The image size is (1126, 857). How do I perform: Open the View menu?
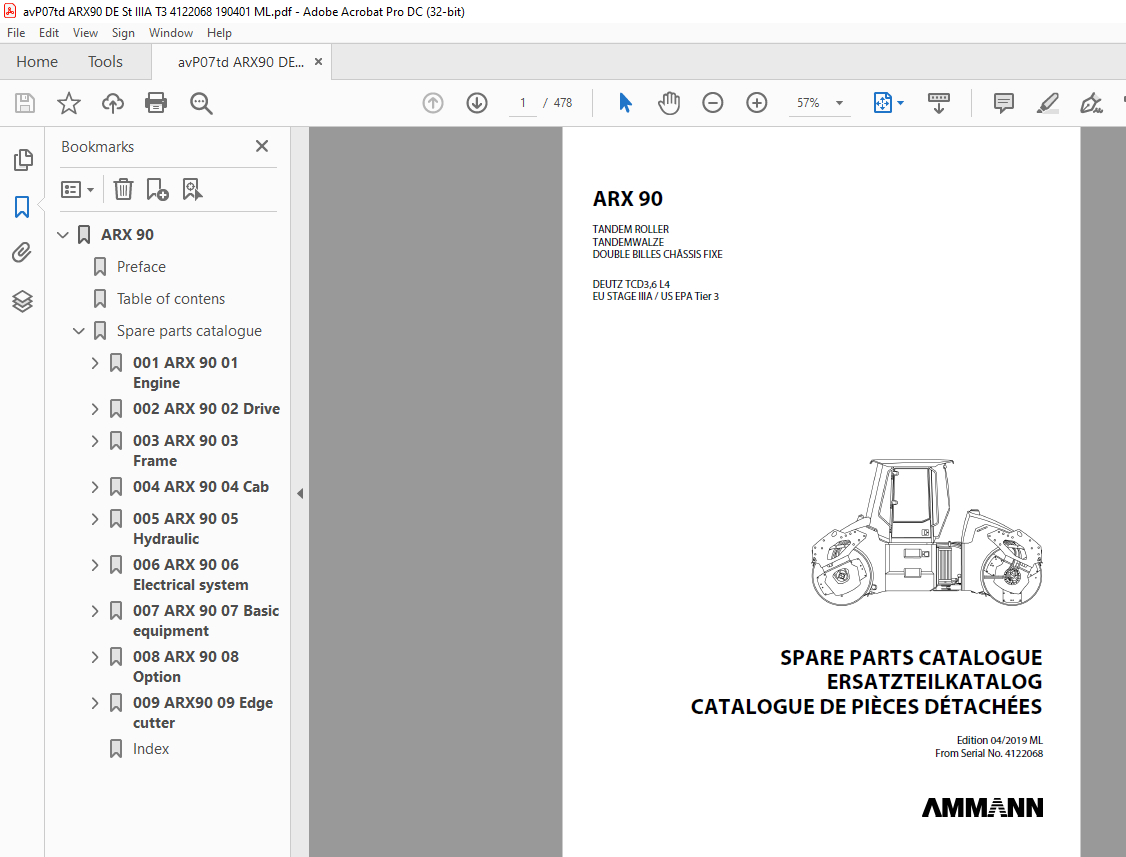(x=85, y=33)
